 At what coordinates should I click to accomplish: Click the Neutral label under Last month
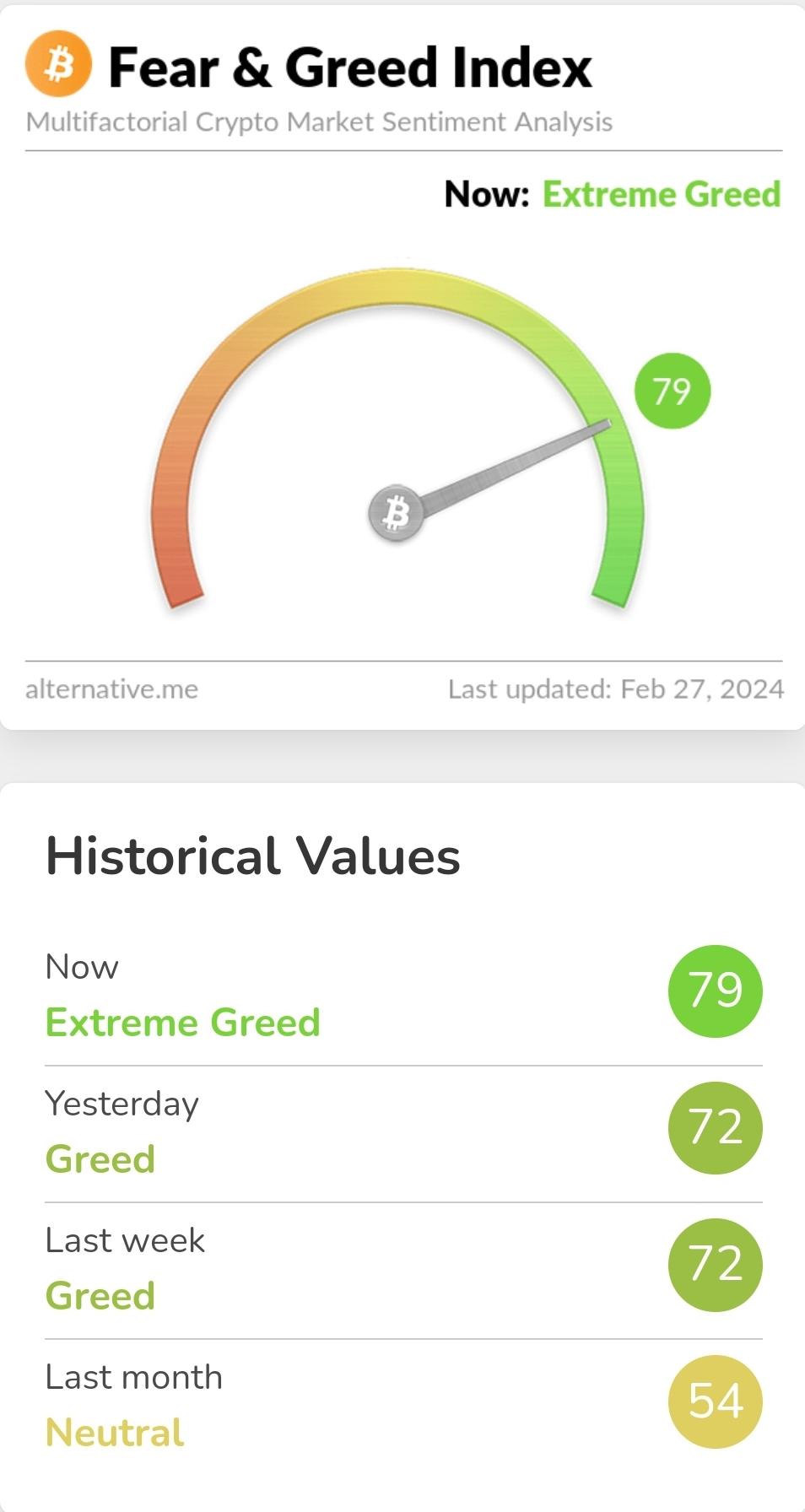pyautogui.click(x=115, y=1433)
